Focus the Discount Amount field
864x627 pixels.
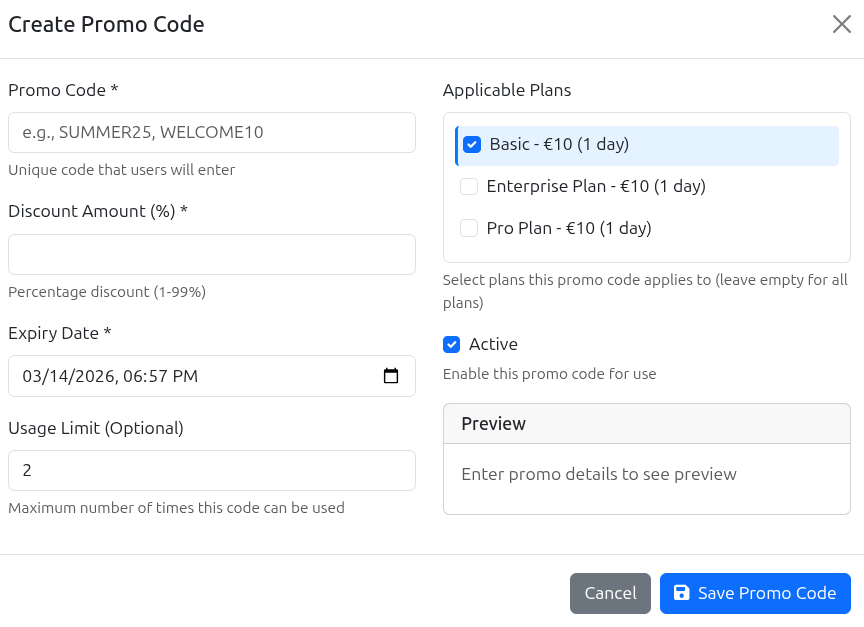pos(211,254)
